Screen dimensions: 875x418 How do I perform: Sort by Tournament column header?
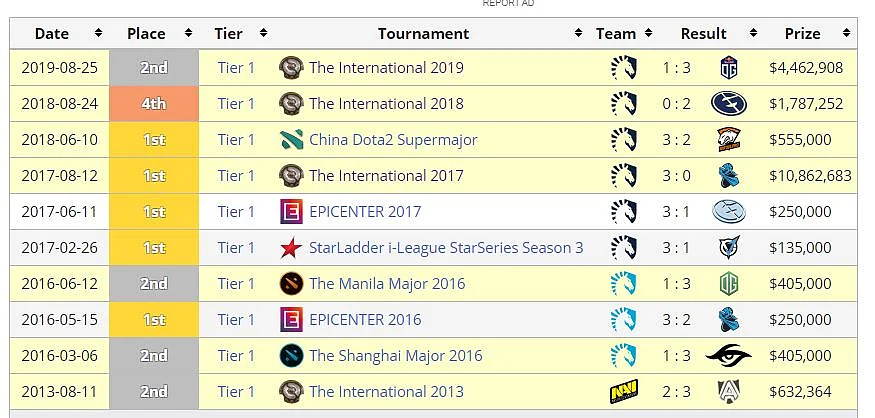[423, 33]
